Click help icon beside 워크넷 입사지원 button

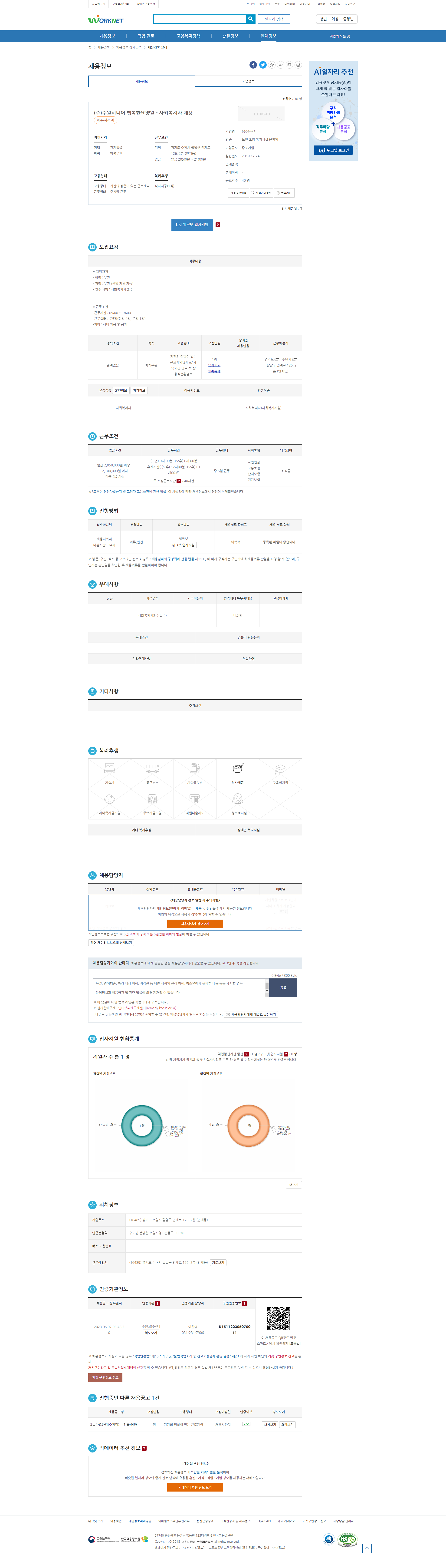(x=218, y=224)
